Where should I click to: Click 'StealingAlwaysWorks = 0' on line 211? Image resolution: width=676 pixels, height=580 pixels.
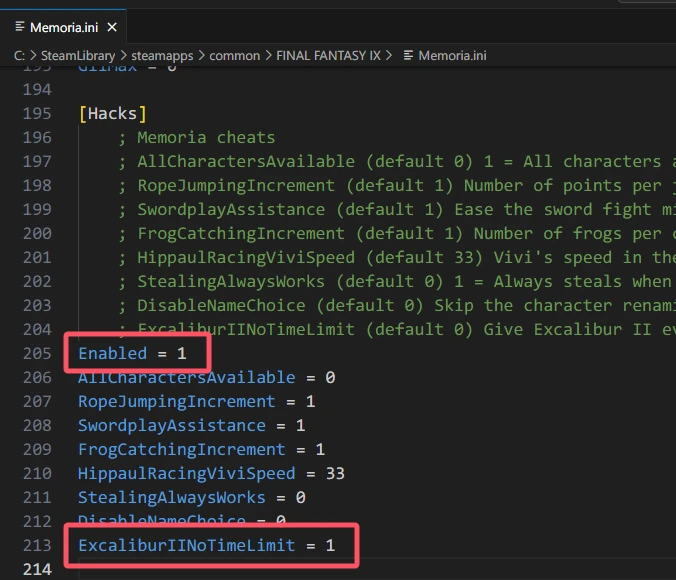tap(192, 498)
